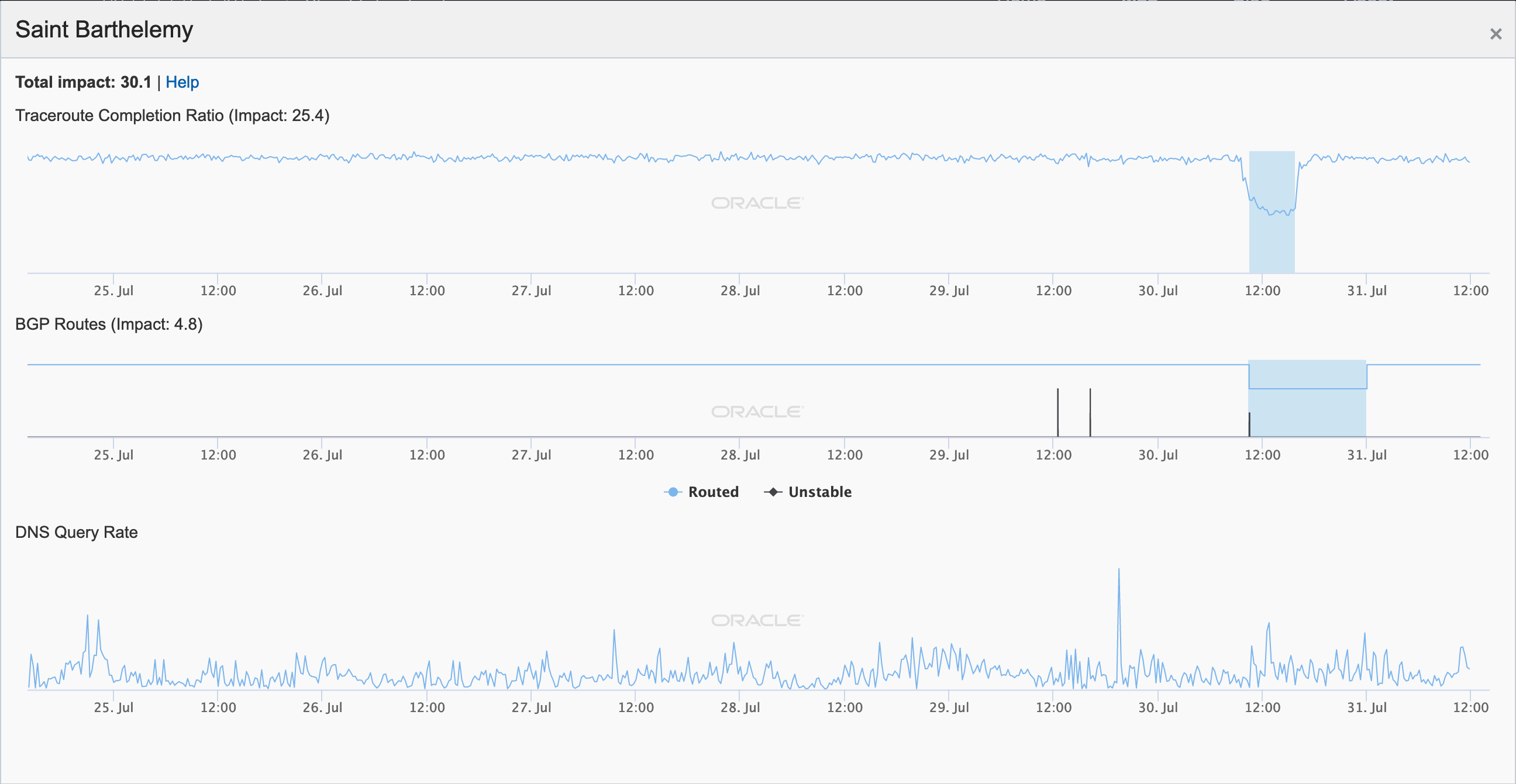This screenshot has width=1516, height=784.
Task: Click the 31. Jul label on BGP axis
Action: point(1366,455)
